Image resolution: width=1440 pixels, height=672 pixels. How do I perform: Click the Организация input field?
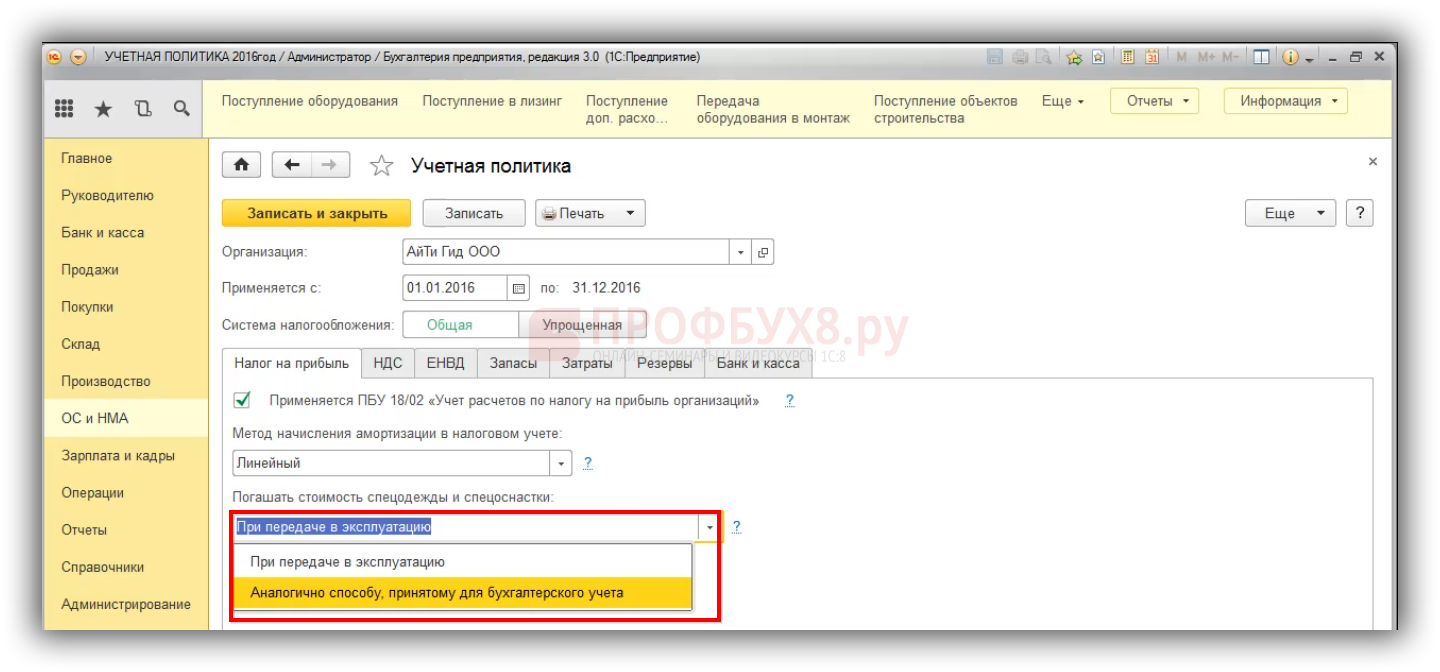pyautogui.click(x=567, y=252)
